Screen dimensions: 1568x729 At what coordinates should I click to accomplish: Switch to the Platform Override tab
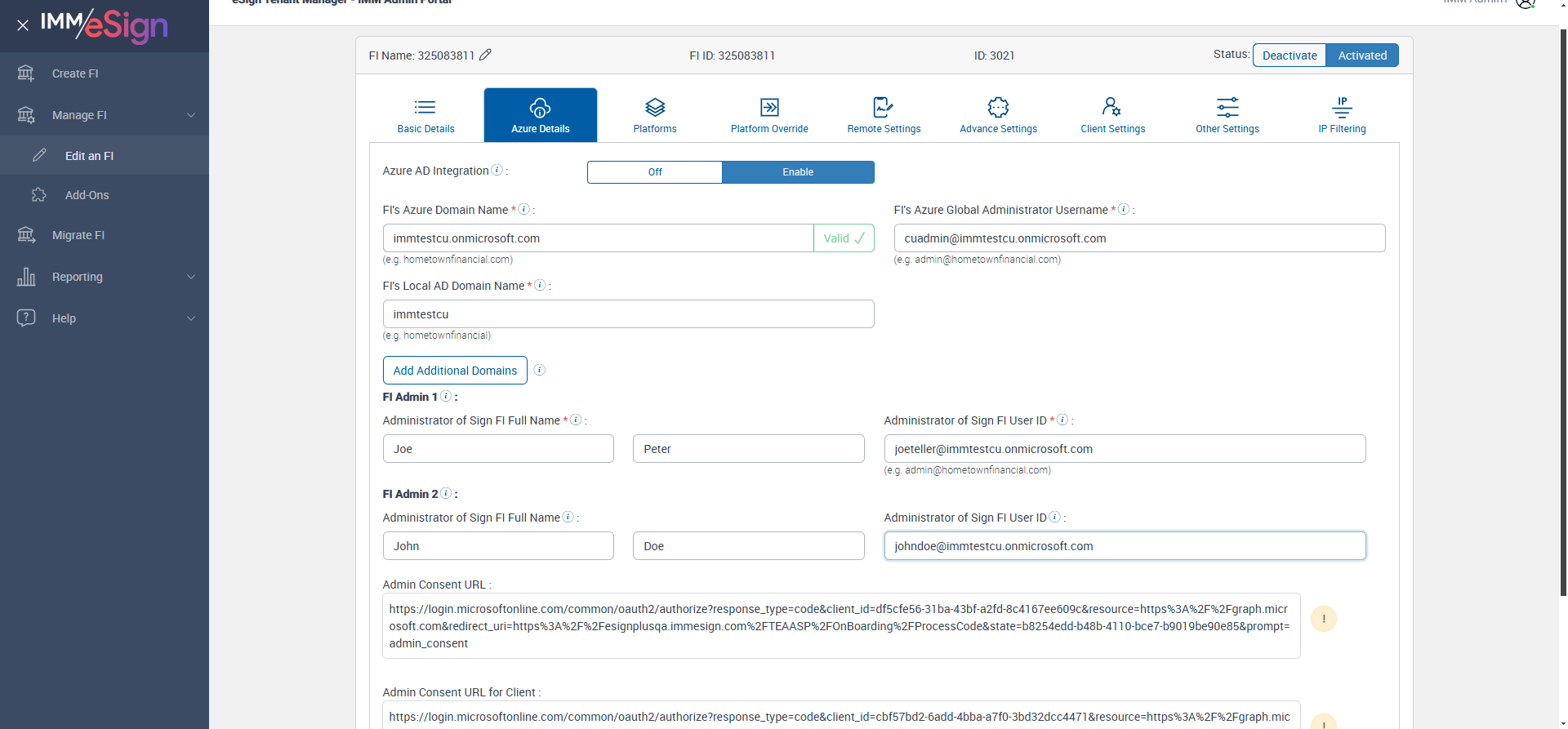click(769, 115)
